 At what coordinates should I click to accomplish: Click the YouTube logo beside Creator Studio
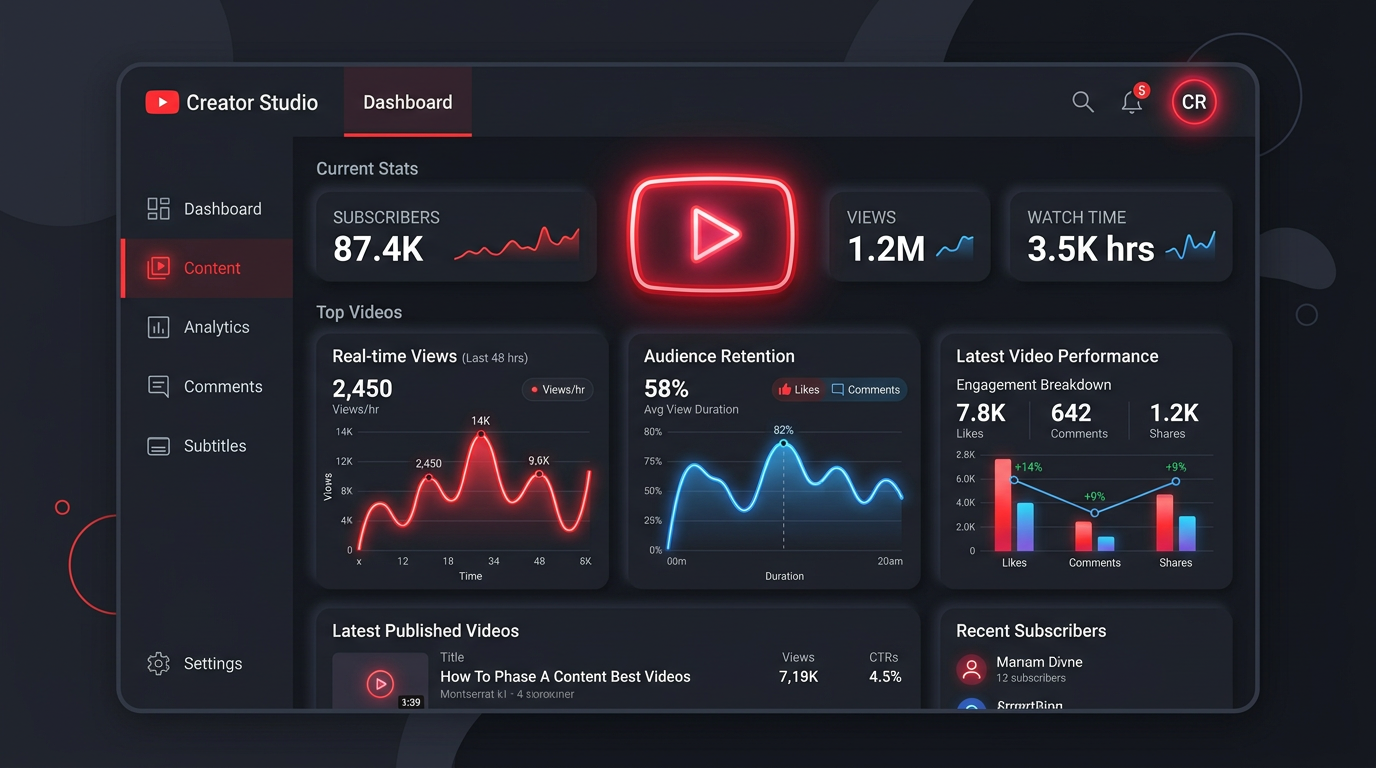pos(162,102)
